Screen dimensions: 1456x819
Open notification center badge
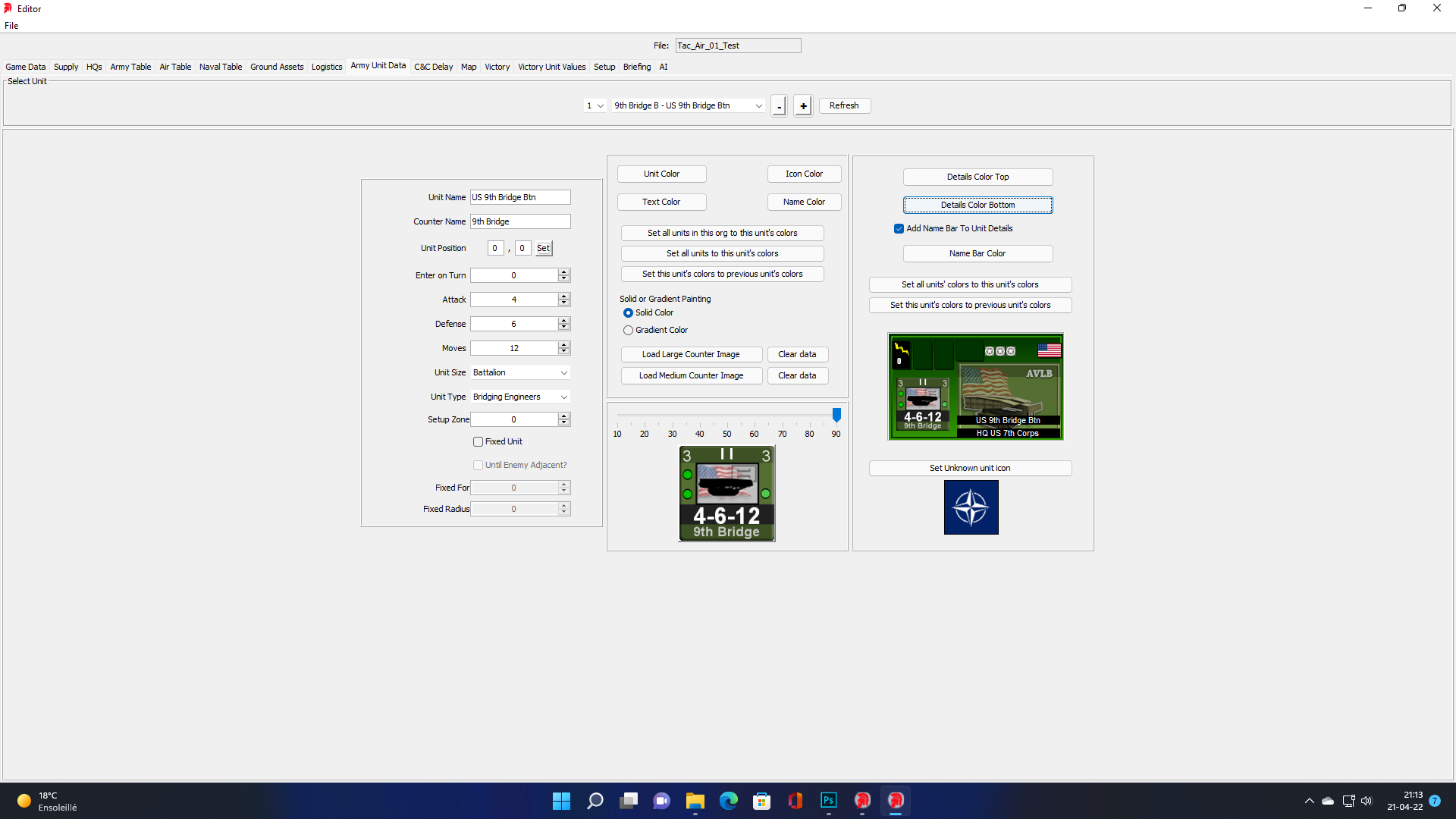(x=1435, y=801)
